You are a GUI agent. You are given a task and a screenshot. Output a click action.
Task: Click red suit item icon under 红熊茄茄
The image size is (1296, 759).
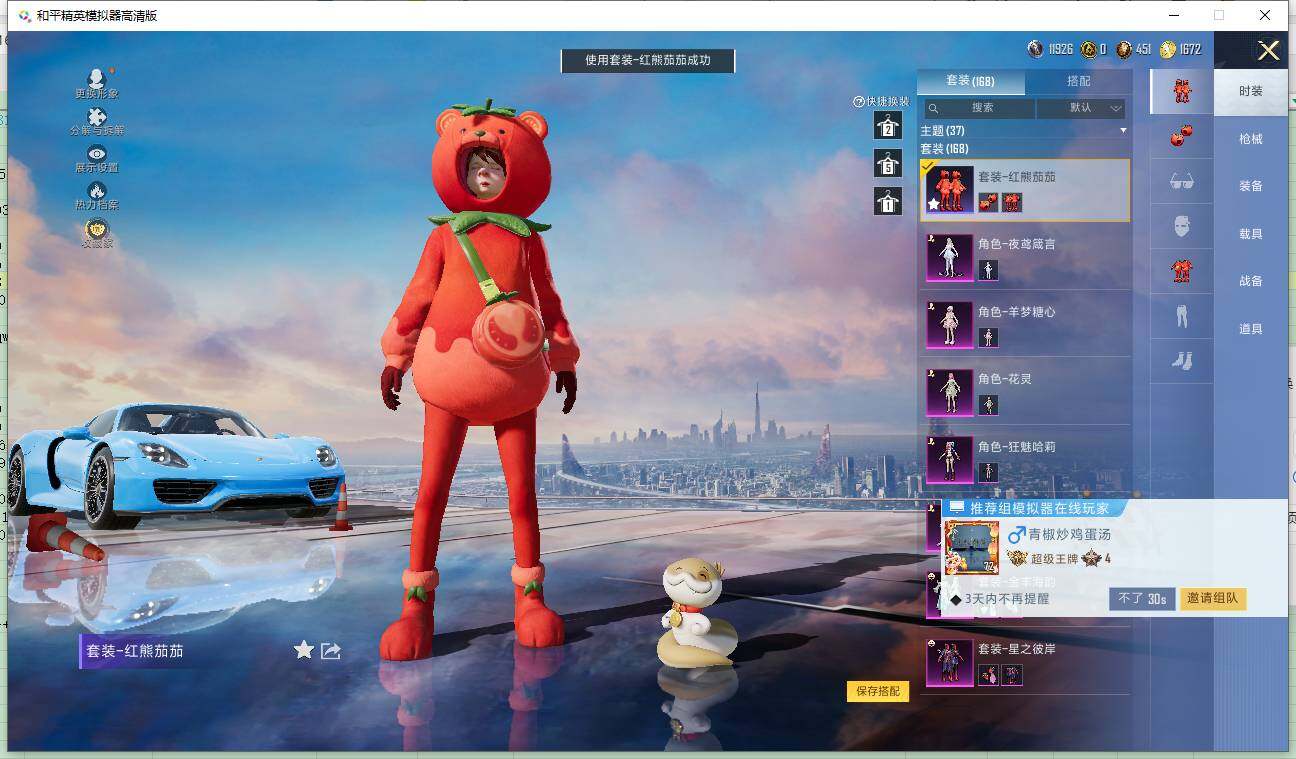(x=1012, y=203)
